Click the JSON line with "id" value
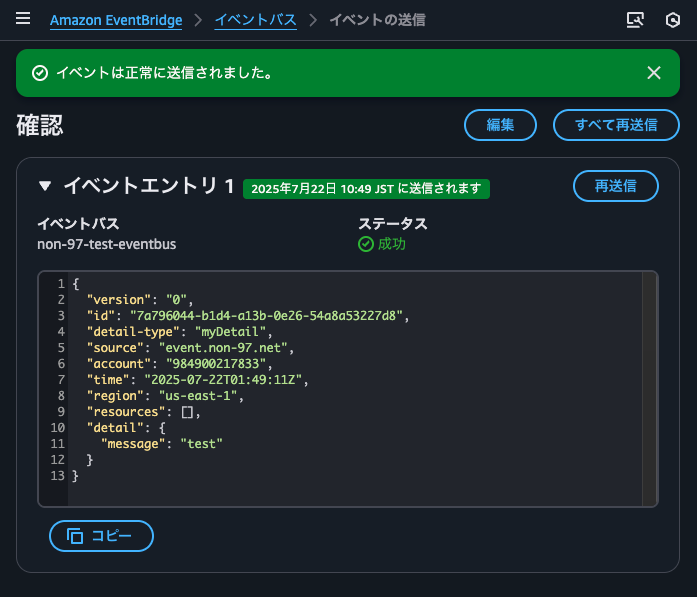 [248, 316]
